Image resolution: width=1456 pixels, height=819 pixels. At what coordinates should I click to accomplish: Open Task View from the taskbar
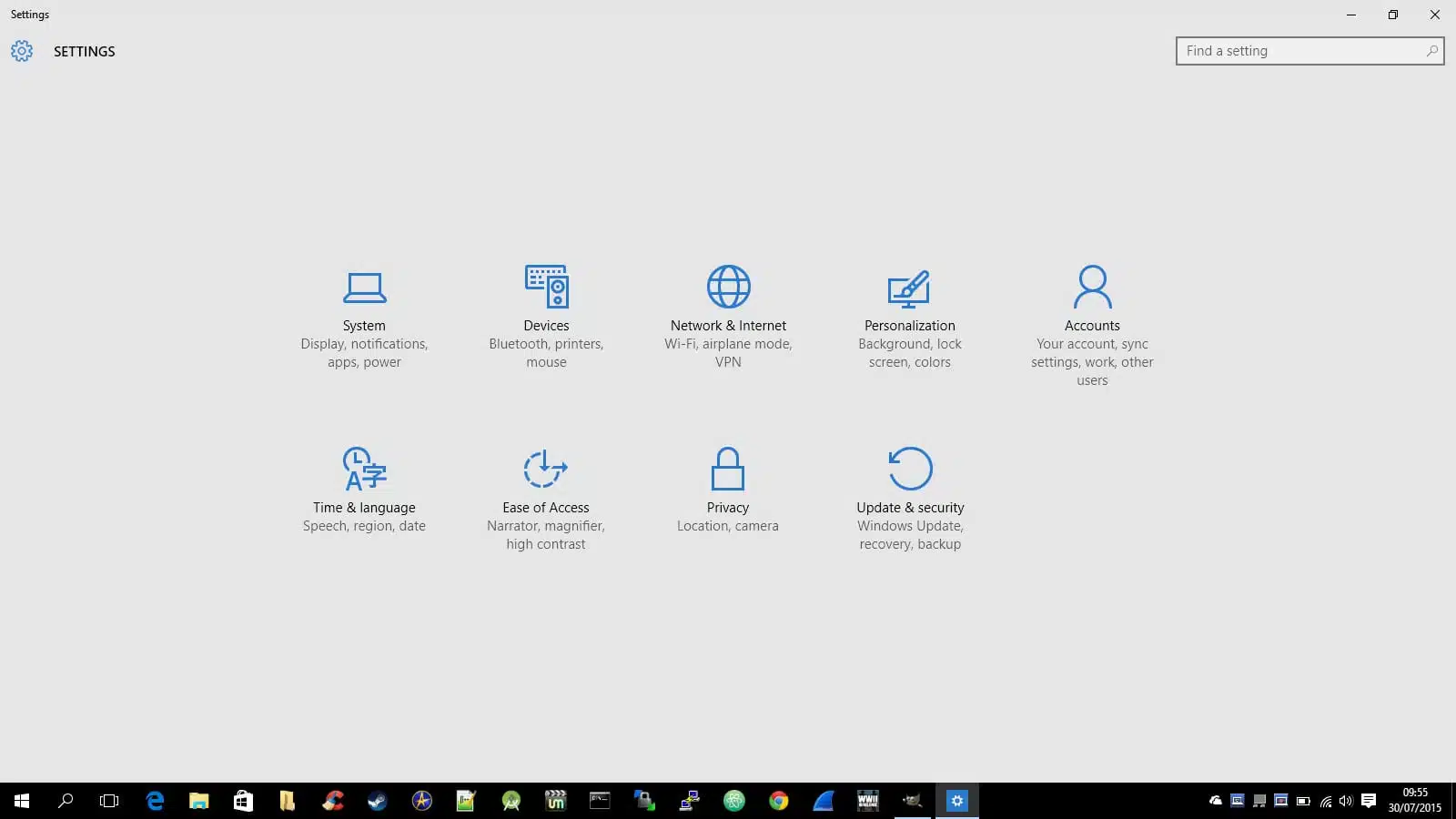pyautogui.click(x=109, y=801)
